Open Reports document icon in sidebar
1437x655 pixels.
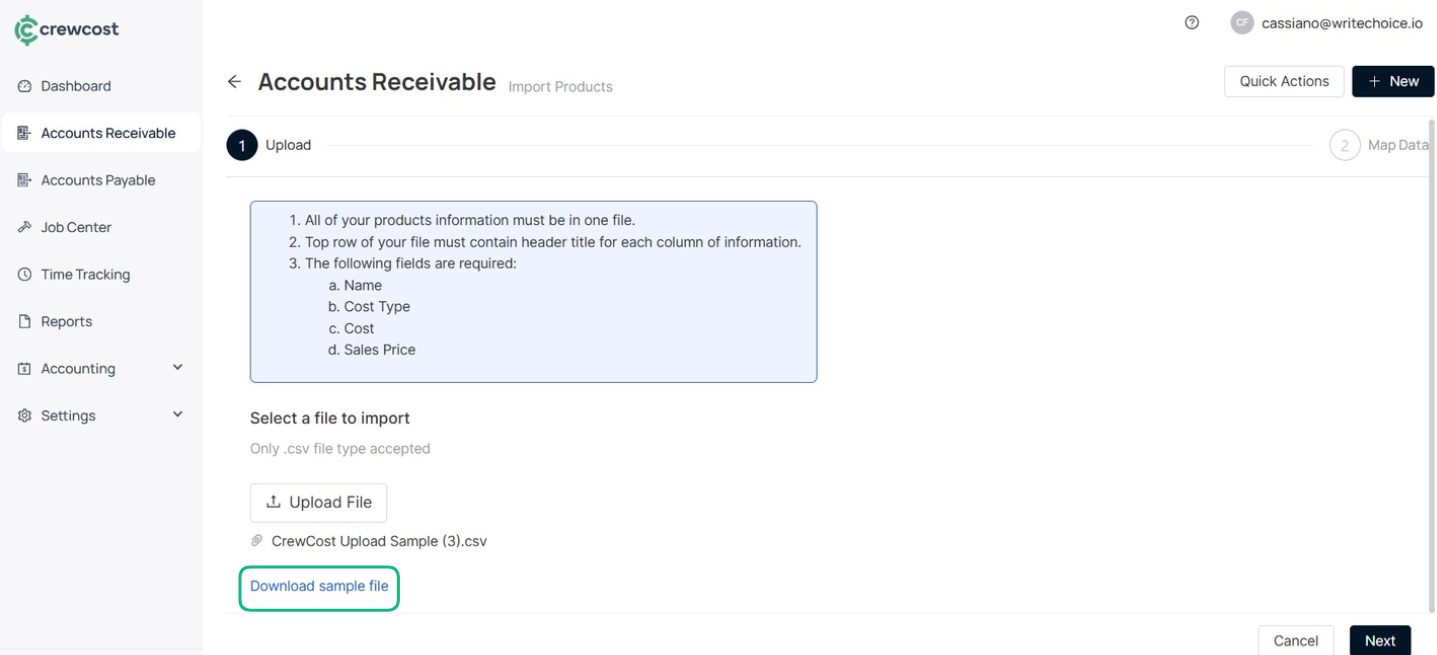tap(24, 321)
